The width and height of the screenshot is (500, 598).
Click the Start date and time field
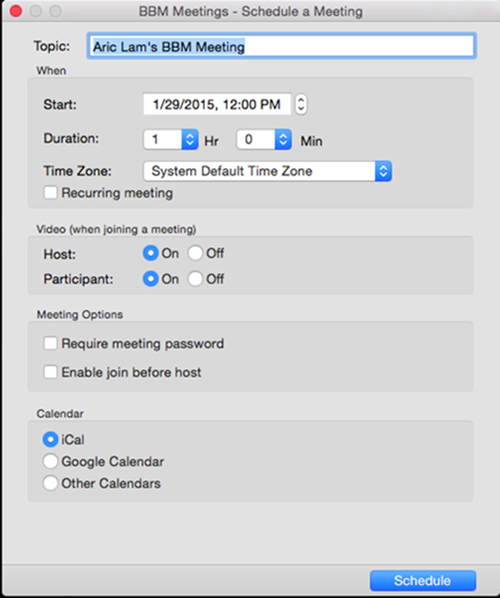217,104
